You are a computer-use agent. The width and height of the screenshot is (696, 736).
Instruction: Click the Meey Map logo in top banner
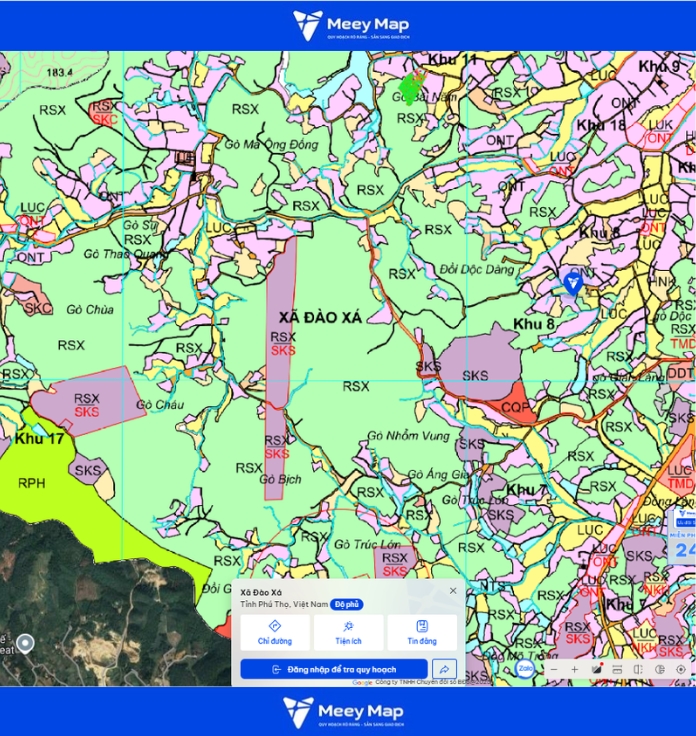351,25
